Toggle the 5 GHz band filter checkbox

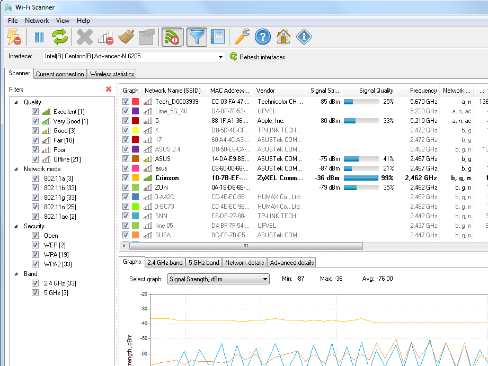[36, 292]
